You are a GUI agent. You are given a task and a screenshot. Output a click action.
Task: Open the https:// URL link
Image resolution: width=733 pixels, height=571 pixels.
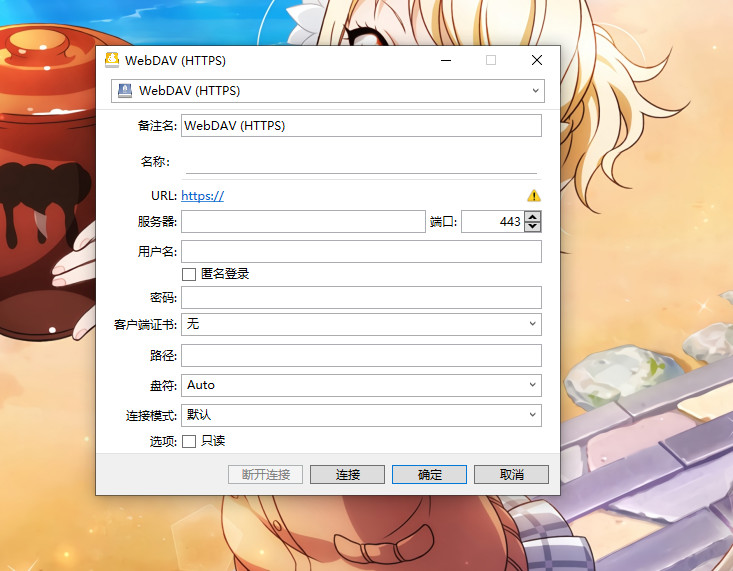tap(202, 195)
